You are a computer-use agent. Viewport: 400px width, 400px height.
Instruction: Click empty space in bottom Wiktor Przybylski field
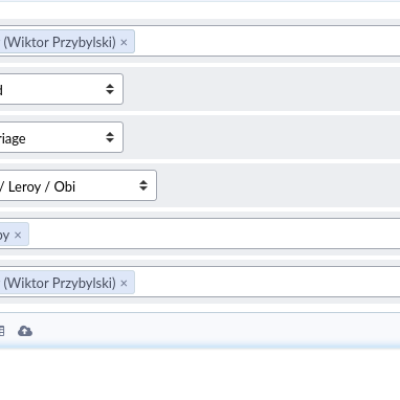coord(267,282)
